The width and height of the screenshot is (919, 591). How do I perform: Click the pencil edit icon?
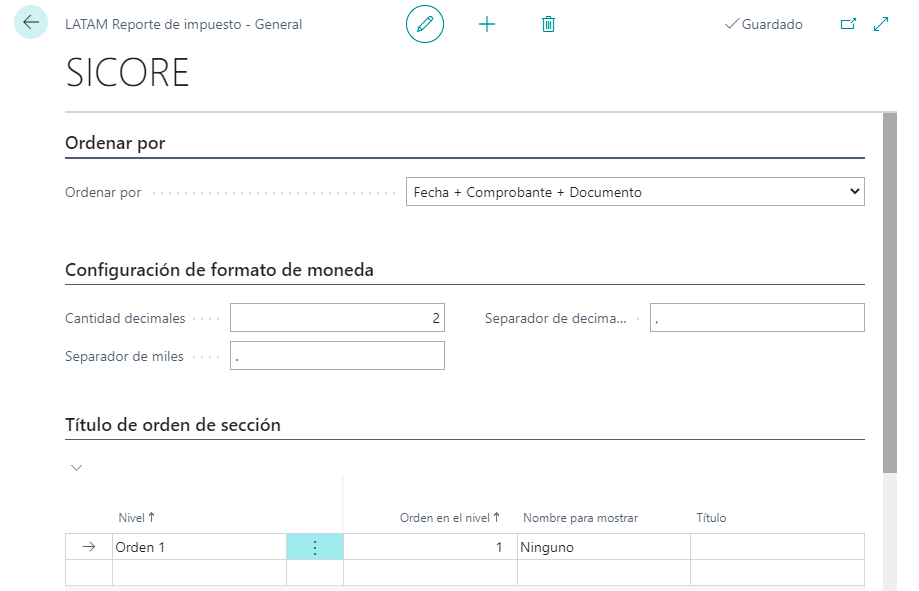424,24
